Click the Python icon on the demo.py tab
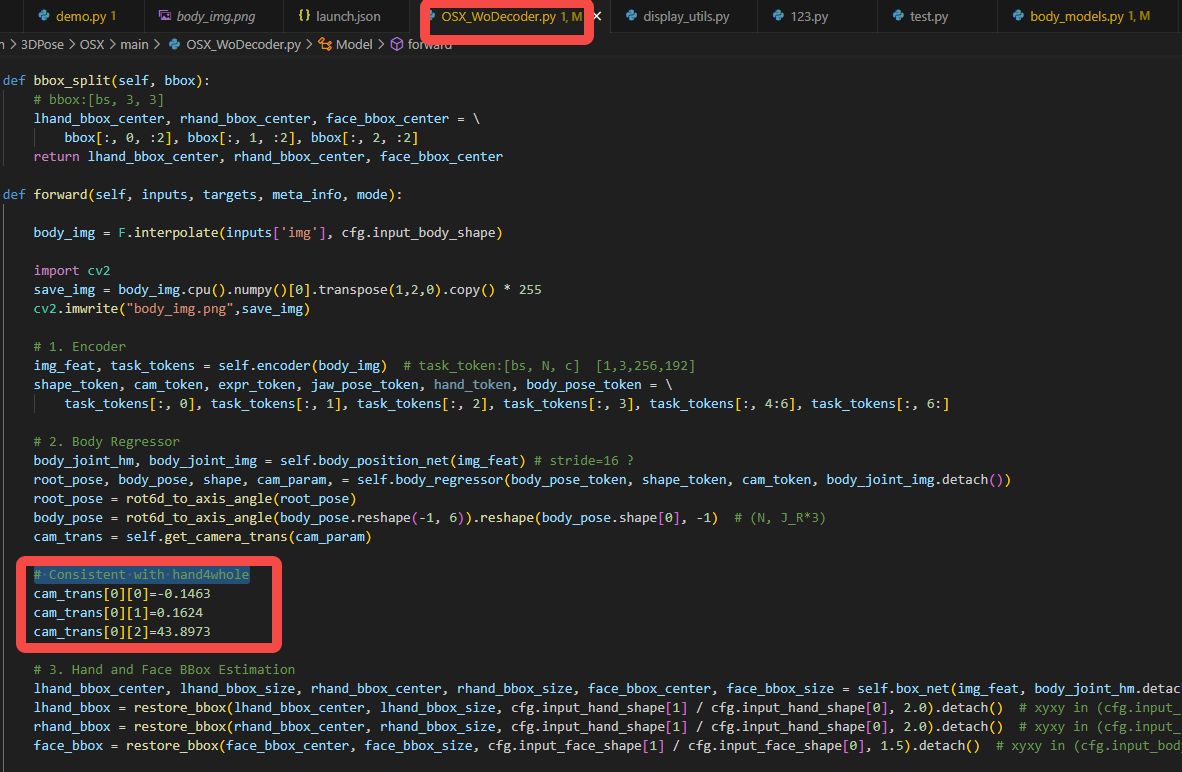Image resolution: width=1182 pixels, height=772 pixels. click(43, 15)
